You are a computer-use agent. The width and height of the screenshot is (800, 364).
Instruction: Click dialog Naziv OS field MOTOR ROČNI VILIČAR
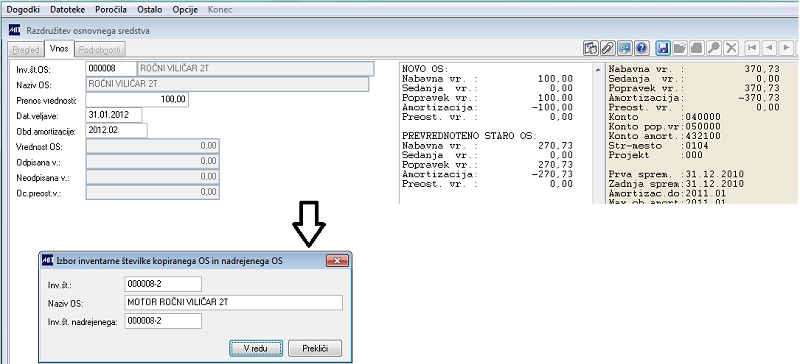tap(233, 302)
